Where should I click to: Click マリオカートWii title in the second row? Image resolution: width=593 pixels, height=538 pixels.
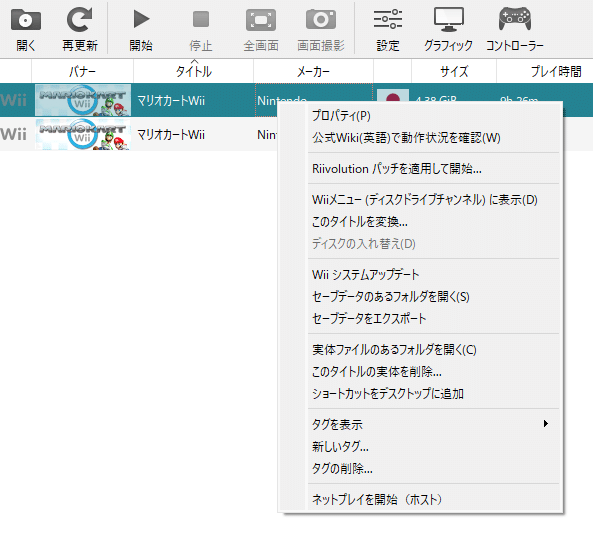click(171, 134)
